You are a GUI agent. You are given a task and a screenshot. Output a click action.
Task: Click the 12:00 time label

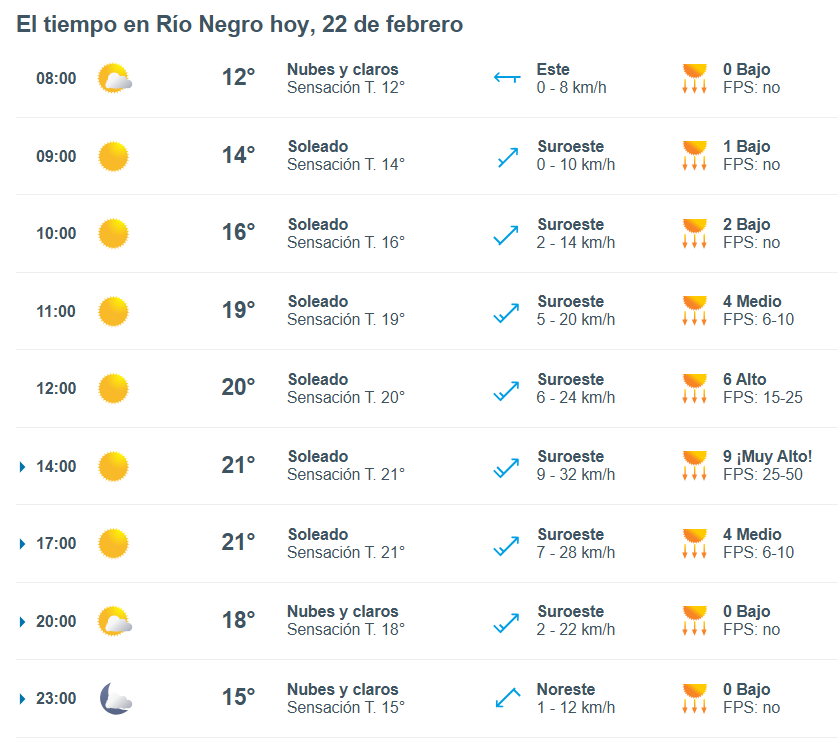56,389
